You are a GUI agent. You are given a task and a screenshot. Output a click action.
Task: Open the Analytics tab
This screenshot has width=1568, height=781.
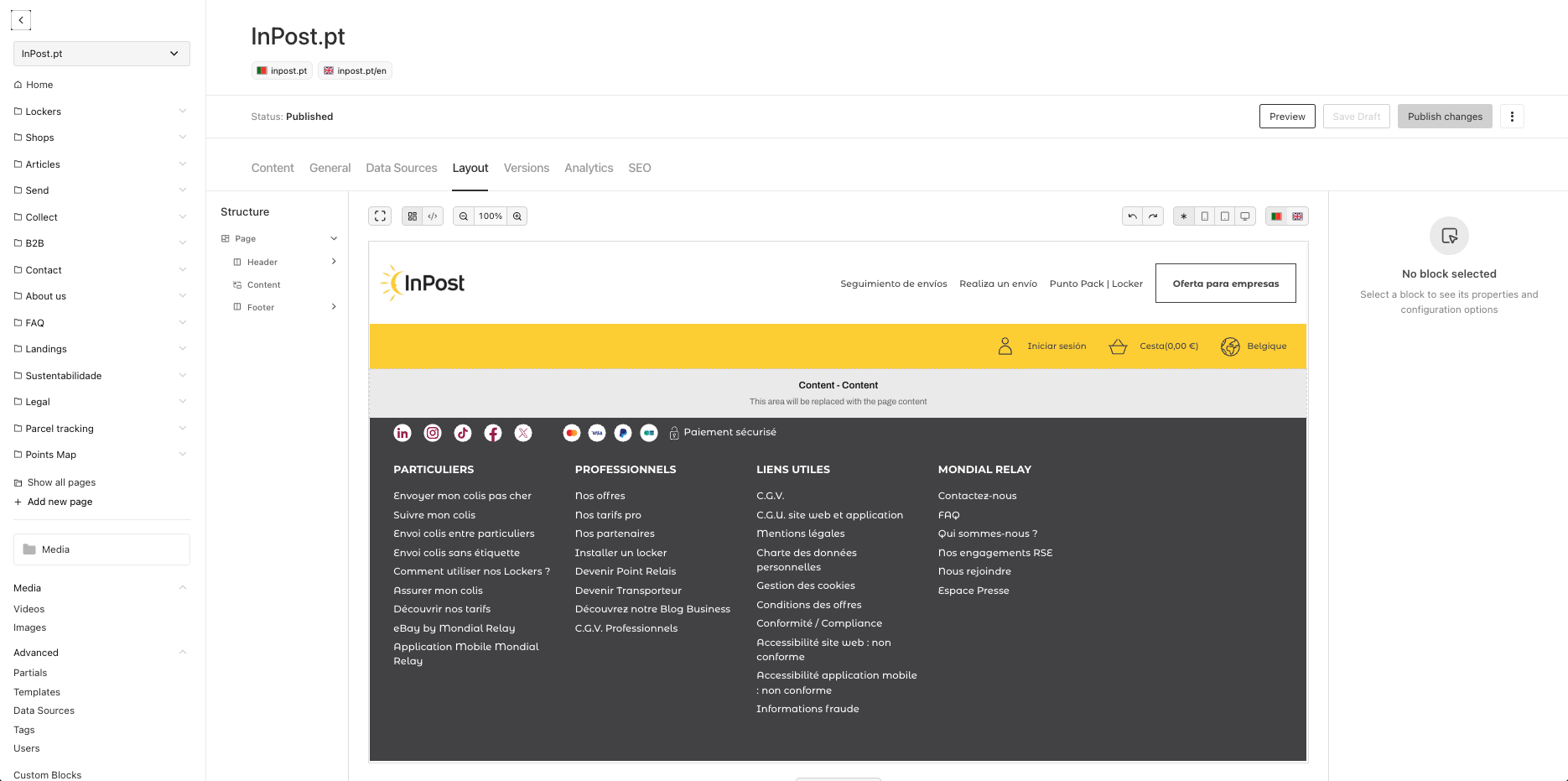click(x=589, y=168)
